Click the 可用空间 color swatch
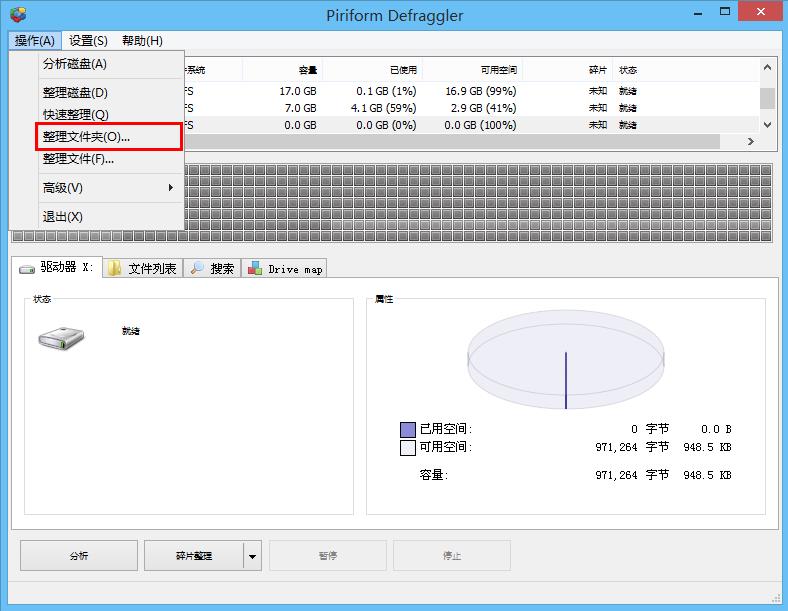This screenshot has width=788, height=611. 408,448
